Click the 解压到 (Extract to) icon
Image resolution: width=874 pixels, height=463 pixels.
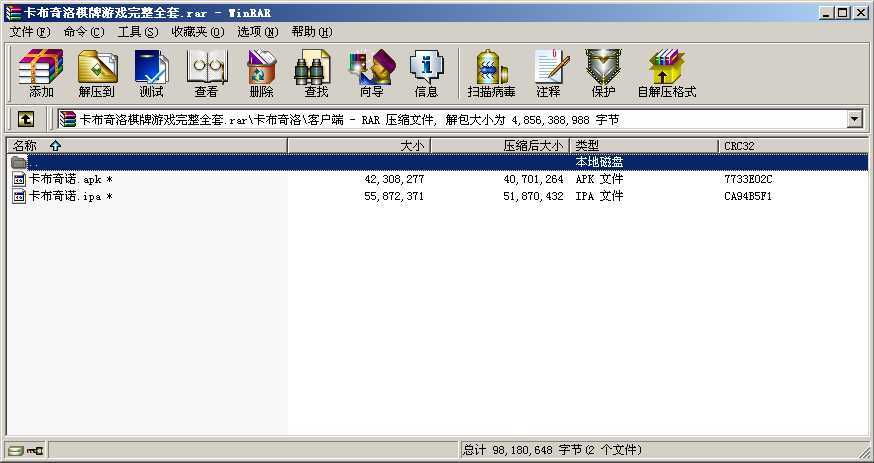click(96, 73)
